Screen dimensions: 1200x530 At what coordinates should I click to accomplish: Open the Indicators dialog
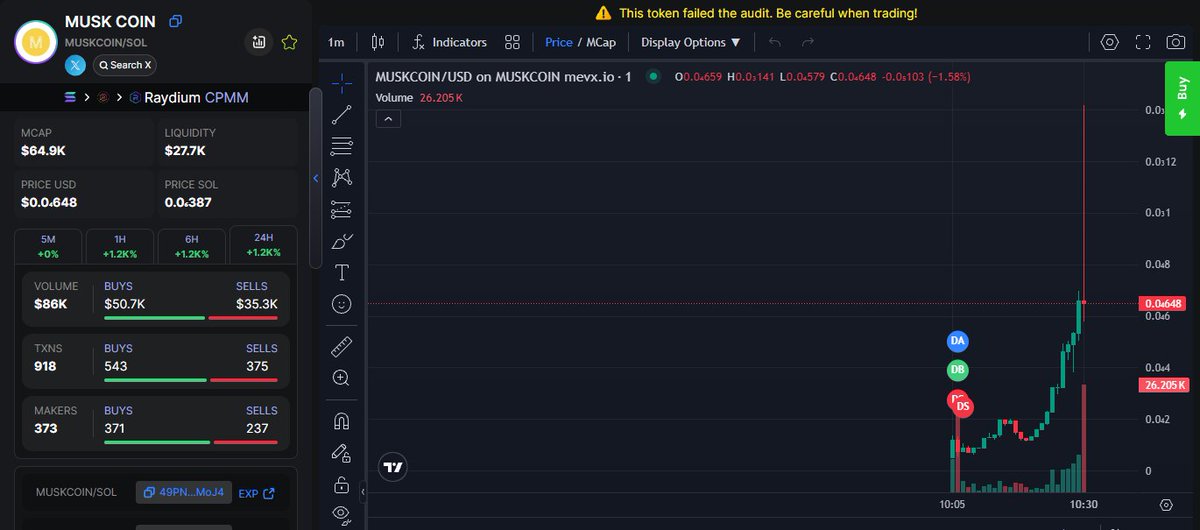(449, 42)
